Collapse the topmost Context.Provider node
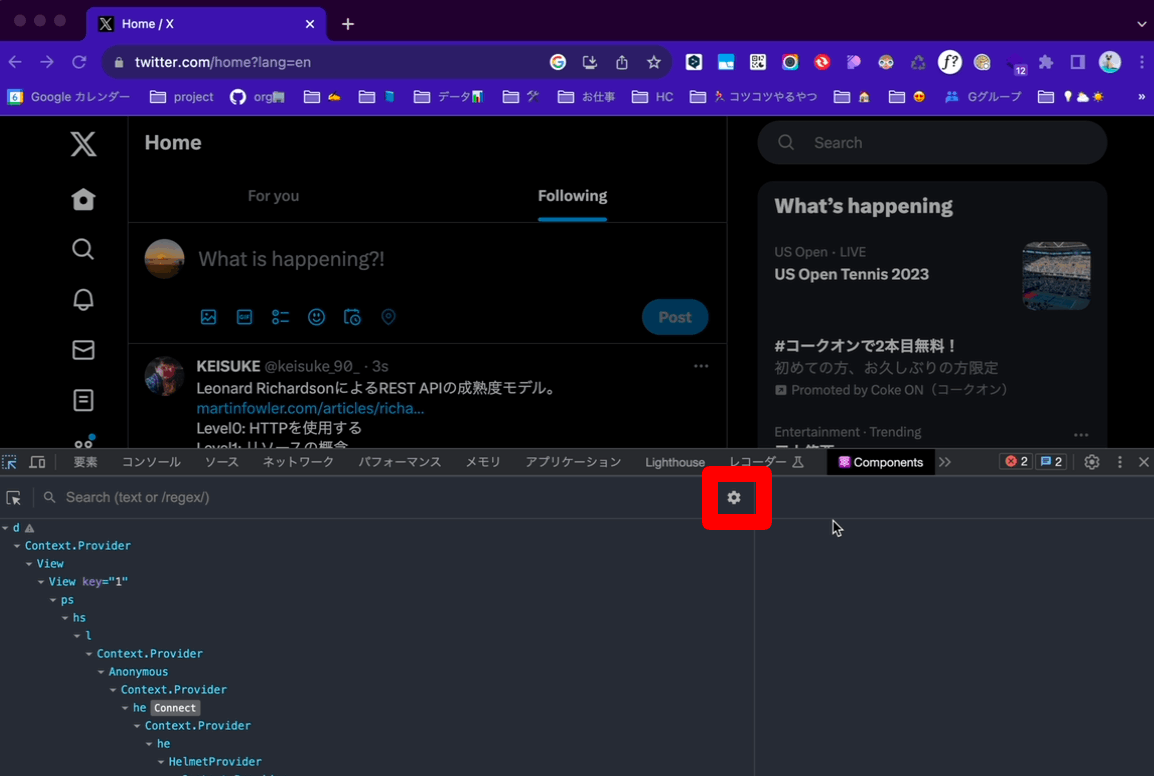Image resolution: width=1154 pixels, height=776 pixels. point(17,546)
